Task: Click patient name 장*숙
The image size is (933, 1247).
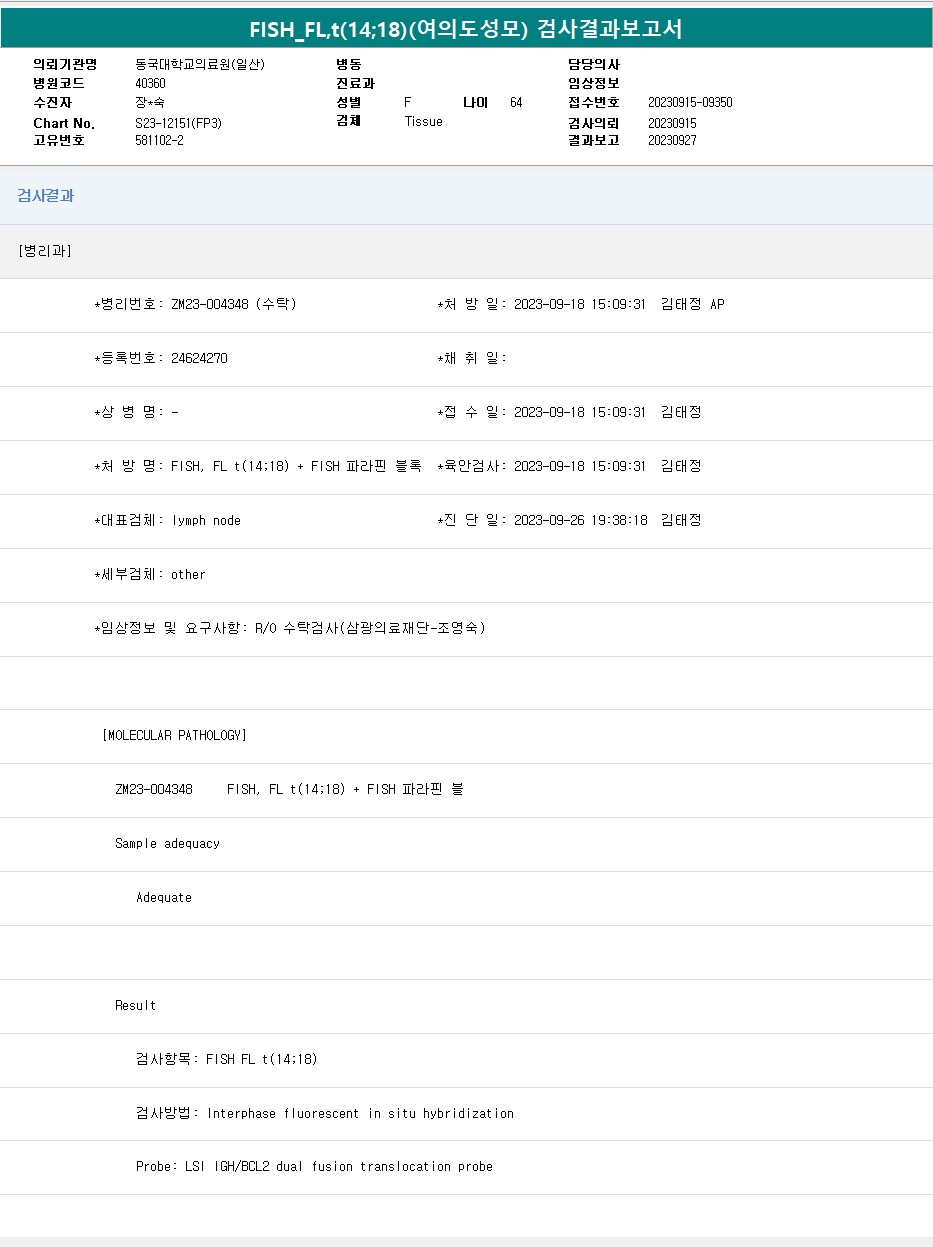Action: [x=152, y=102]
